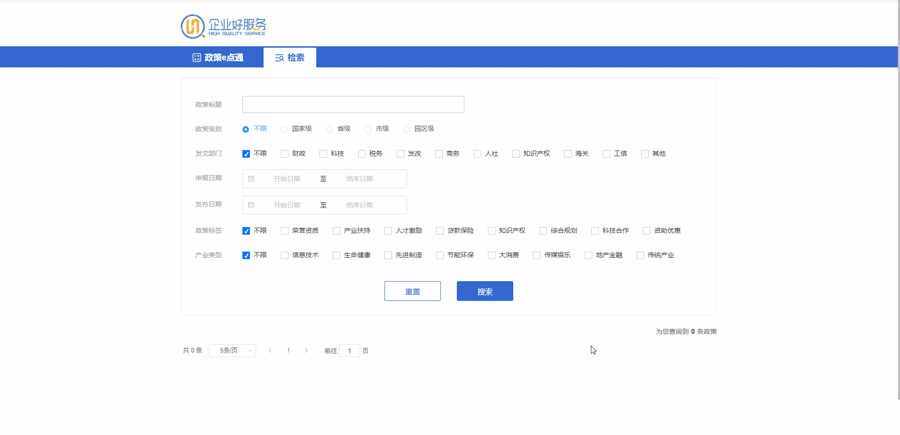900x435 pixels.
Task: Check the 产业扶持 tag checkbox
Action: (x=336, y=231)
